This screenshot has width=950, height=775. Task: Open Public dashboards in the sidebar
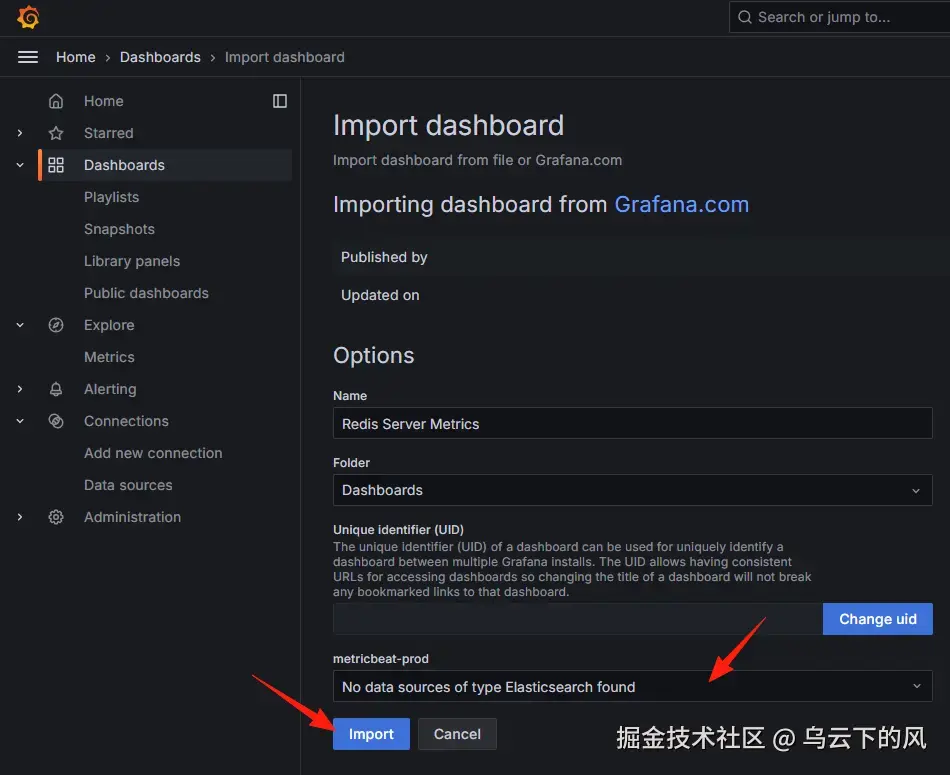point(146,293)
